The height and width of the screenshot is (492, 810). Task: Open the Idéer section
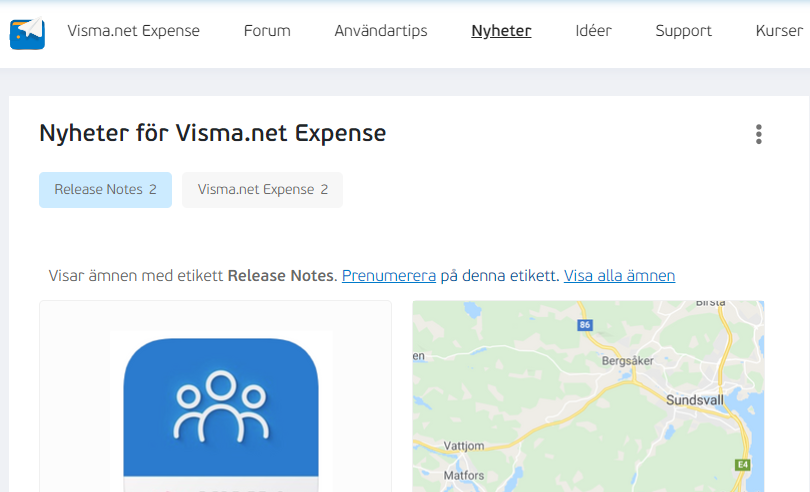593,31
